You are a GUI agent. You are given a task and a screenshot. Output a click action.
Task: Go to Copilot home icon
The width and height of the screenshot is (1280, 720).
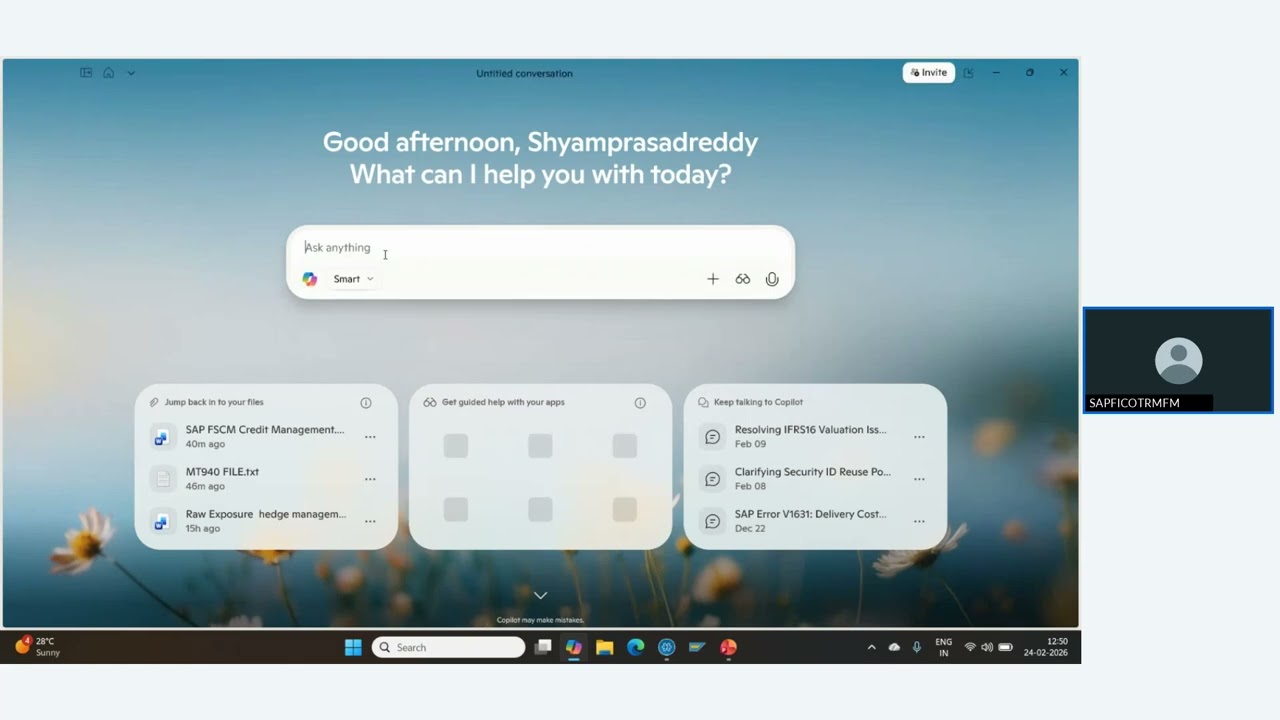point(109,73)
